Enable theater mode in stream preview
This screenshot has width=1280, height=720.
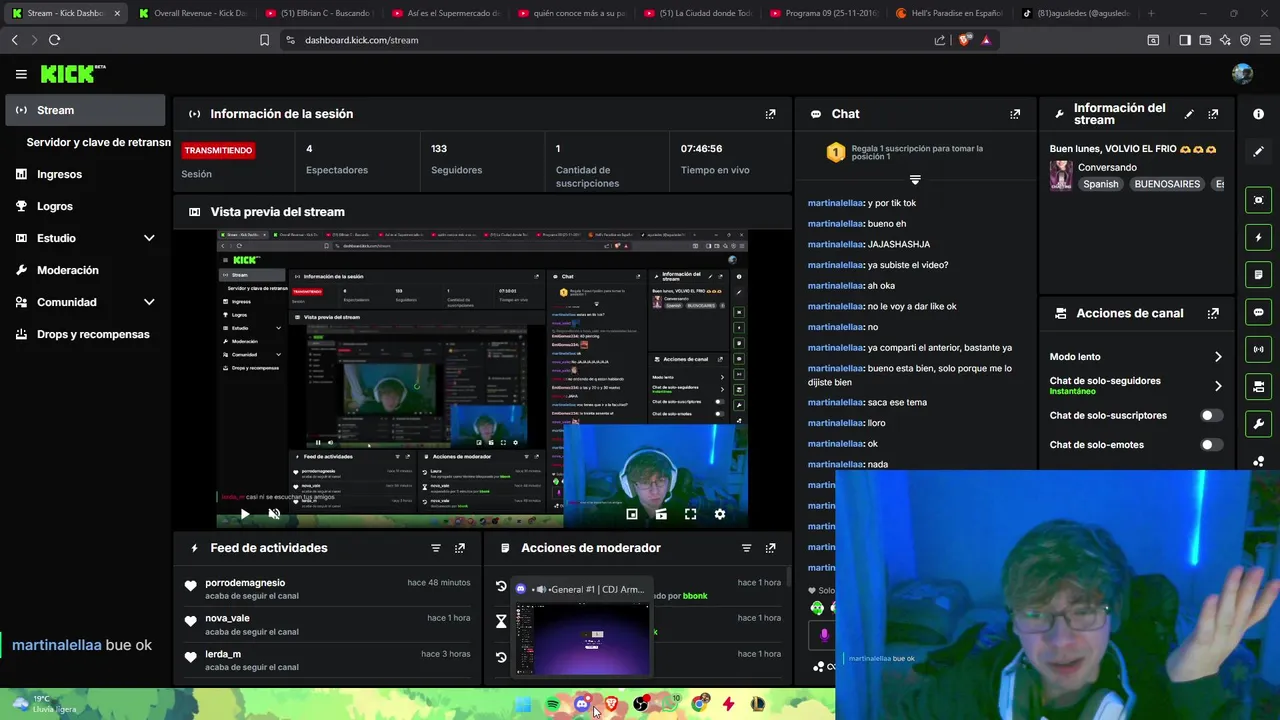[x=661, y=514]
